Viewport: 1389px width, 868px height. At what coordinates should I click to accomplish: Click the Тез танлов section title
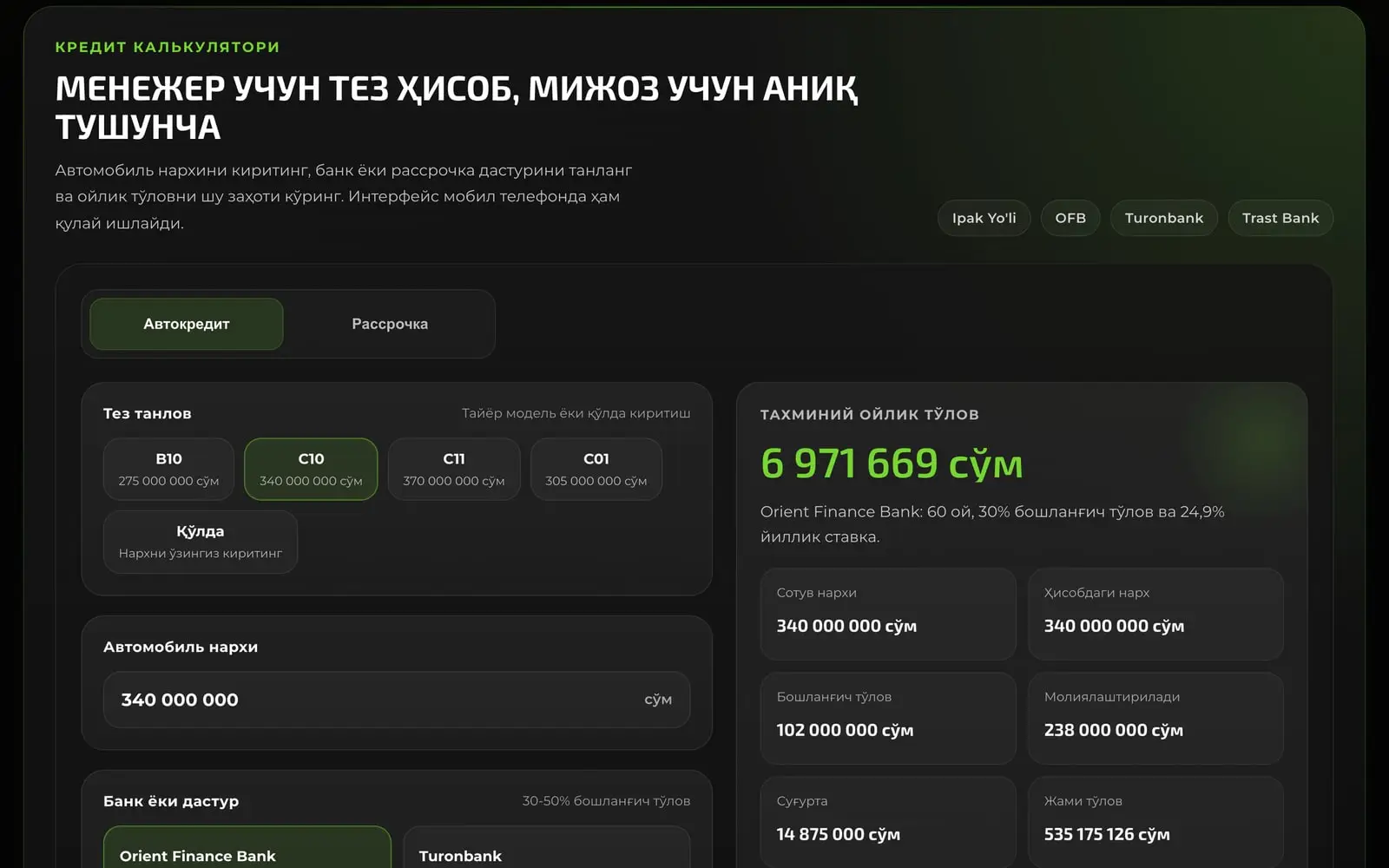point(148,413)
